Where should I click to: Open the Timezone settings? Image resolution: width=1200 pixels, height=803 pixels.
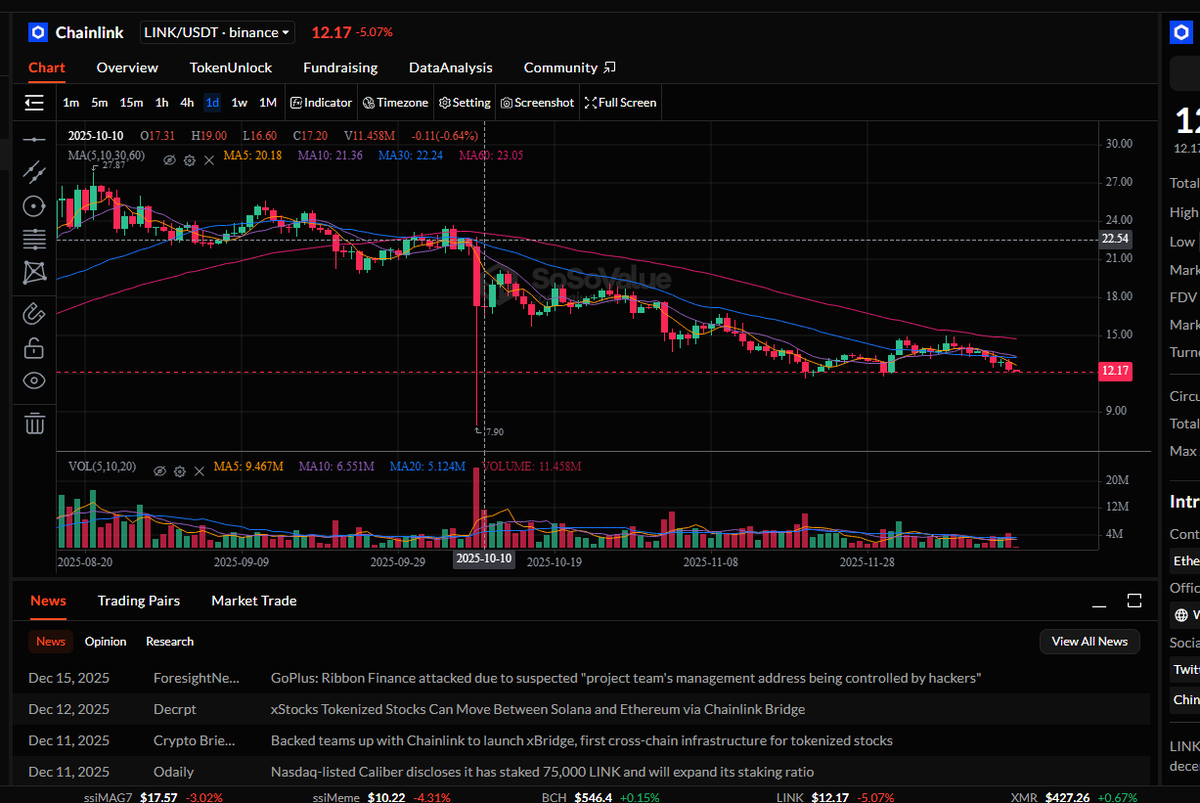pos(395,102)
